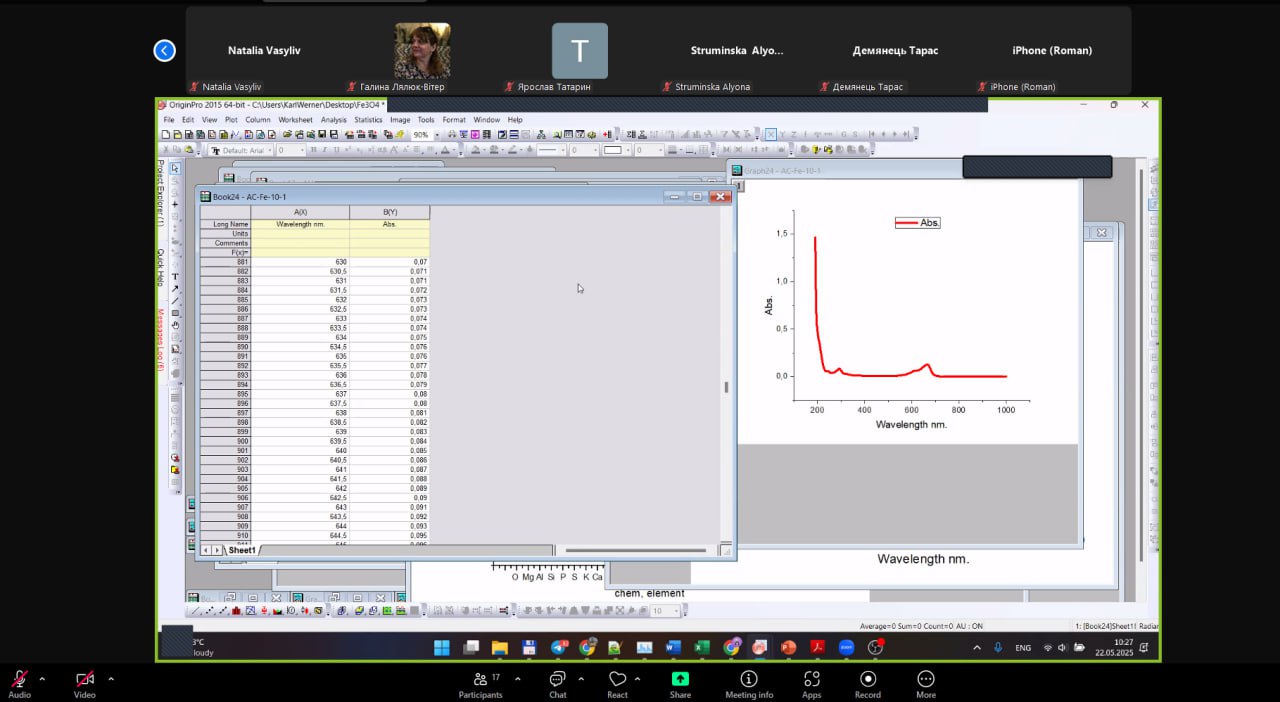Open the Quick Help side tab

160,267
